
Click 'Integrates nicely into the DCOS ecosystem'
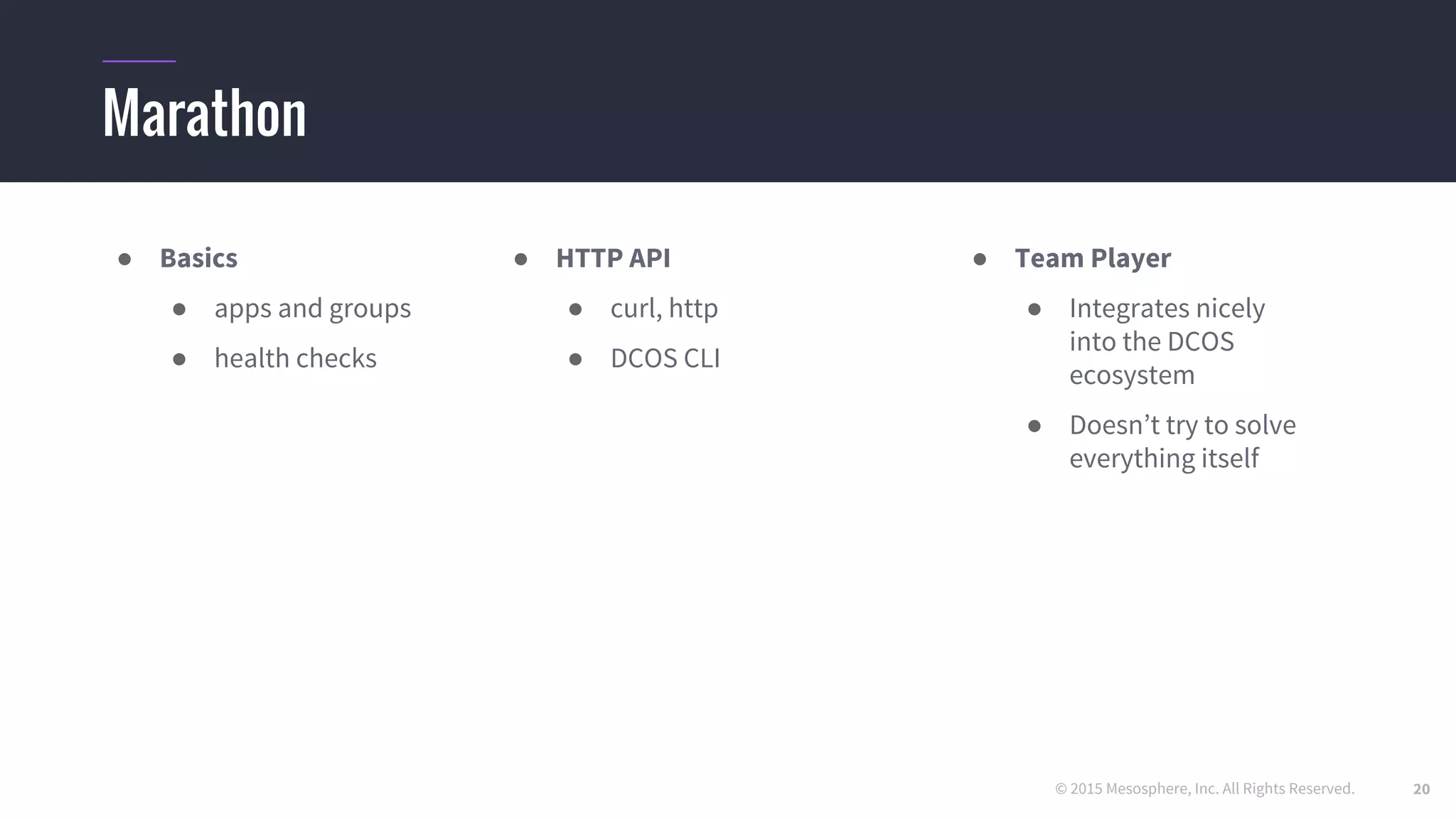tap(1167, 342)
